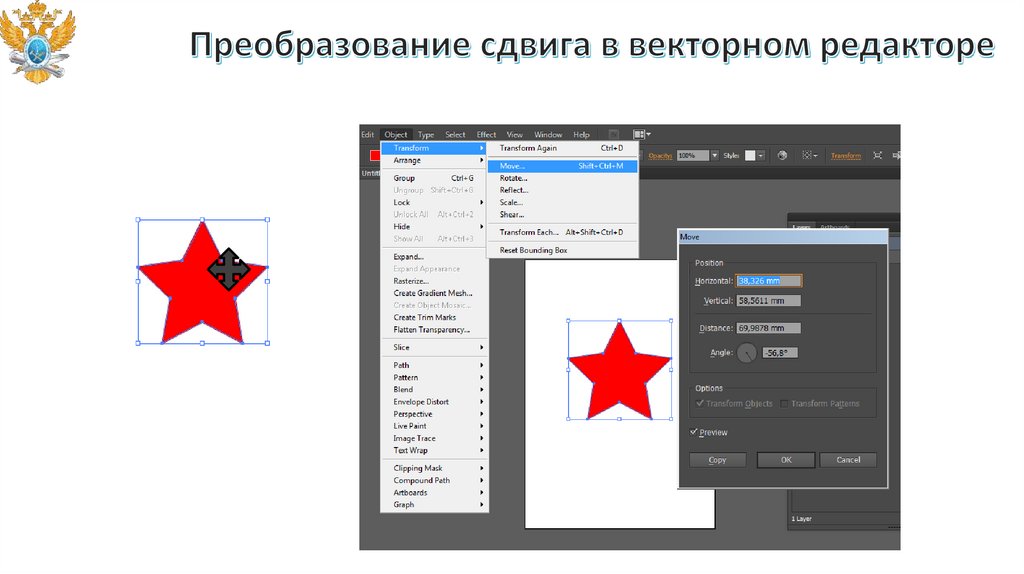Click the align selection icon in control bar
The height and width of the screenshot is (574, 1024).
(x=807, y=155)
